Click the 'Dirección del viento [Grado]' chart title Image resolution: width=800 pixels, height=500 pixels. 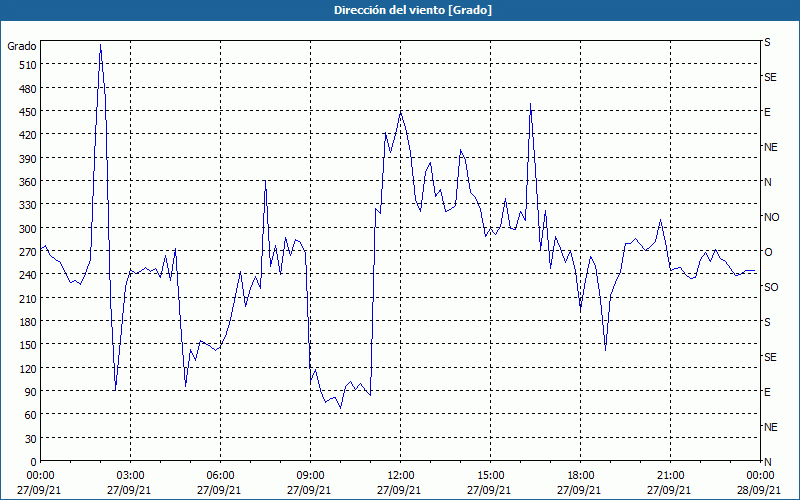413,10
